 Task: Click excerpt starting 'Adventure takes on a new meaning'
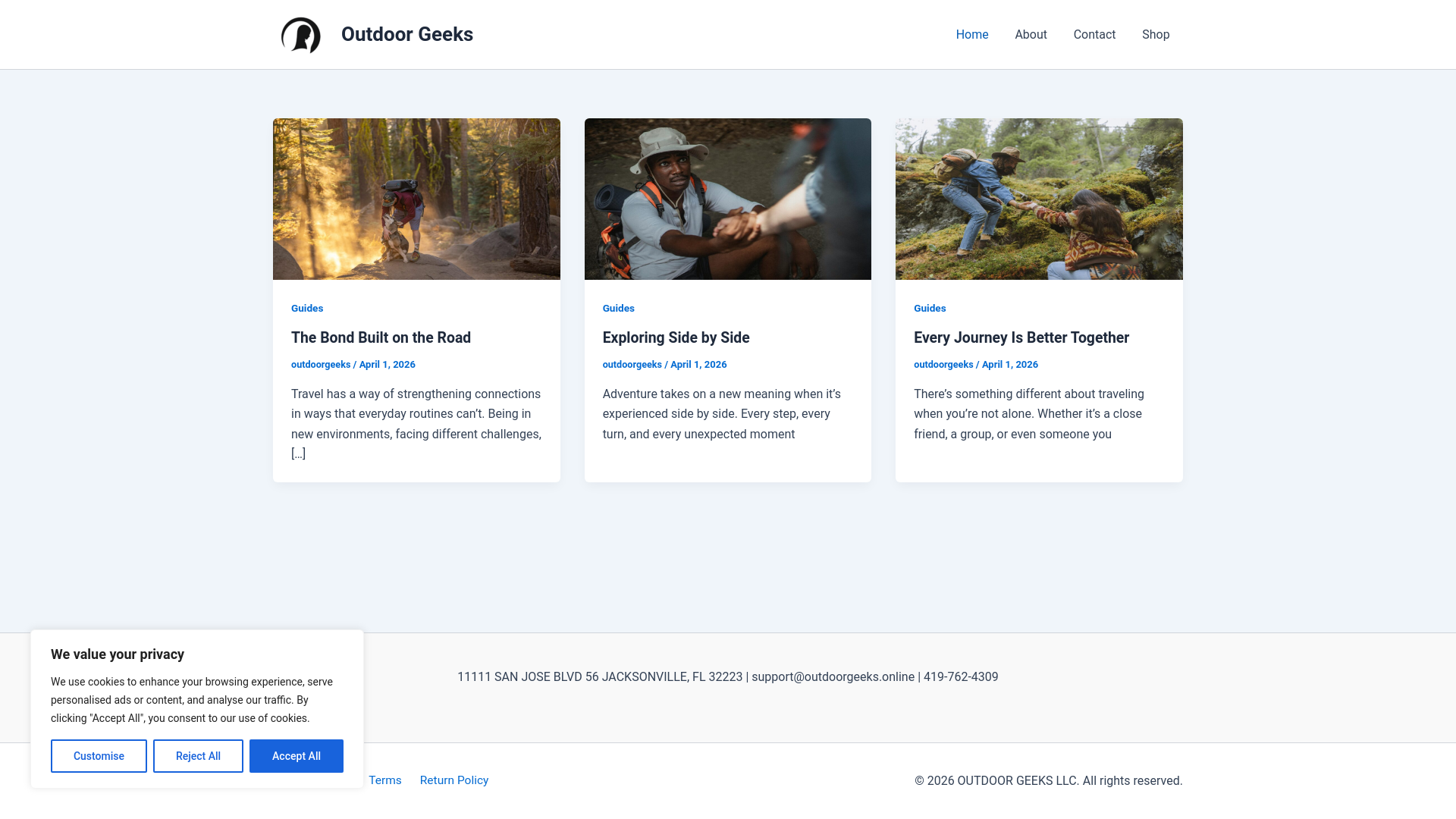[x=722, y=414]
